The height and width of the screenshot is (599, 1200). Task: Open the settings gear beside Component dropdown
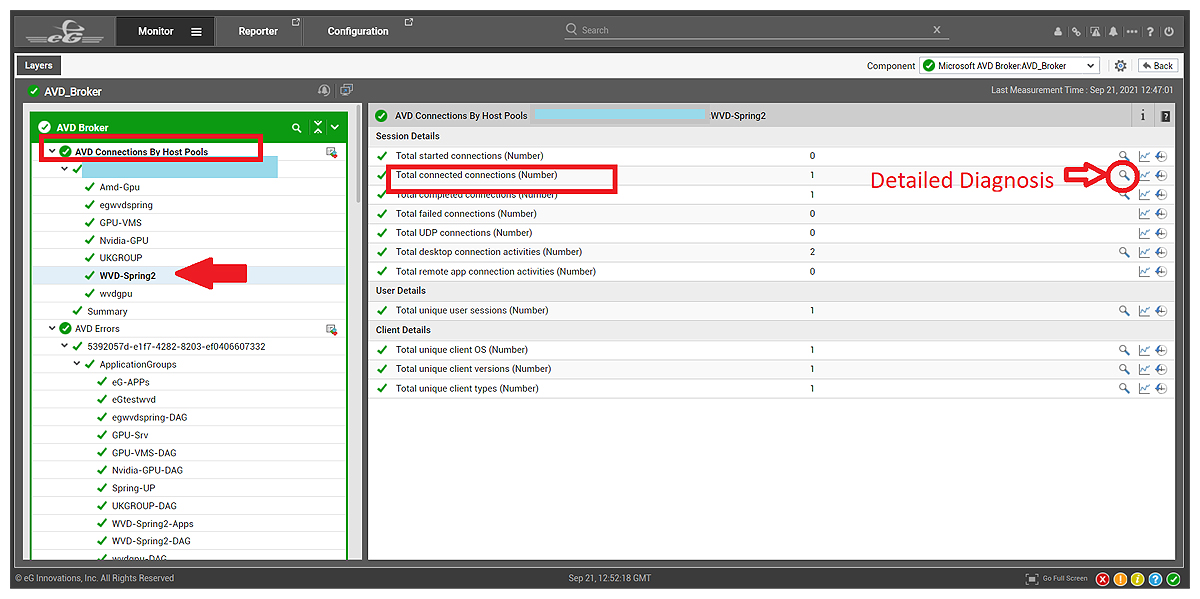pyautogui.click(x=1120, y=66)
